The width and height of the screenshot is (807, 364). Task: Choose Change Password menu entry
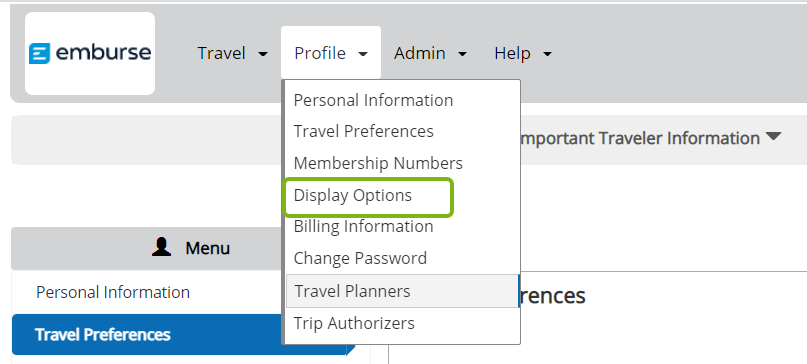360,258
